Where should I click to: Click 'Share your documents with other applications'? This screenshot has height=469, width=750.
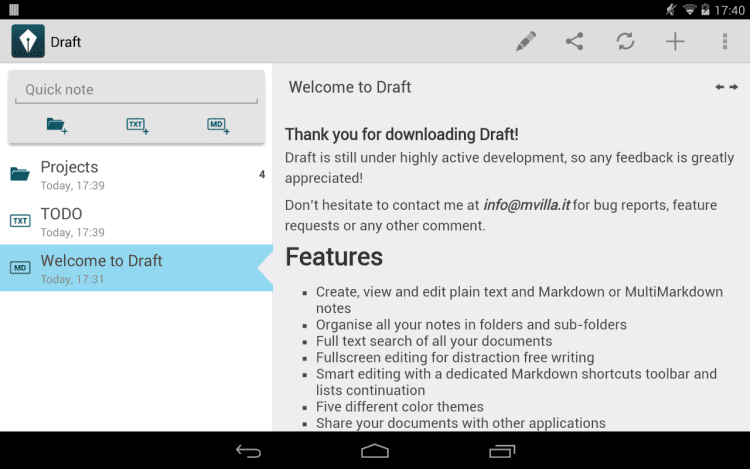(461, 423)
